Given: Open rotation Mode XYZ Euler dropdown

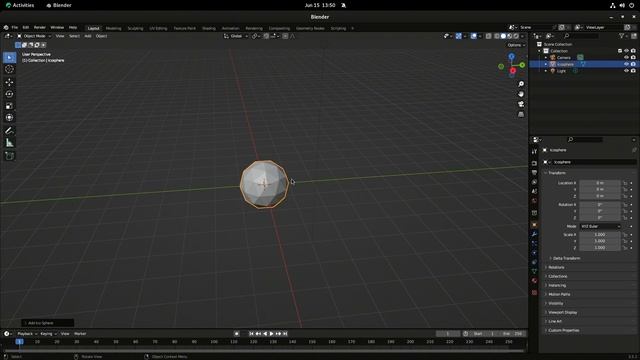Looking at the screenshot, I should tap(600, 226).
